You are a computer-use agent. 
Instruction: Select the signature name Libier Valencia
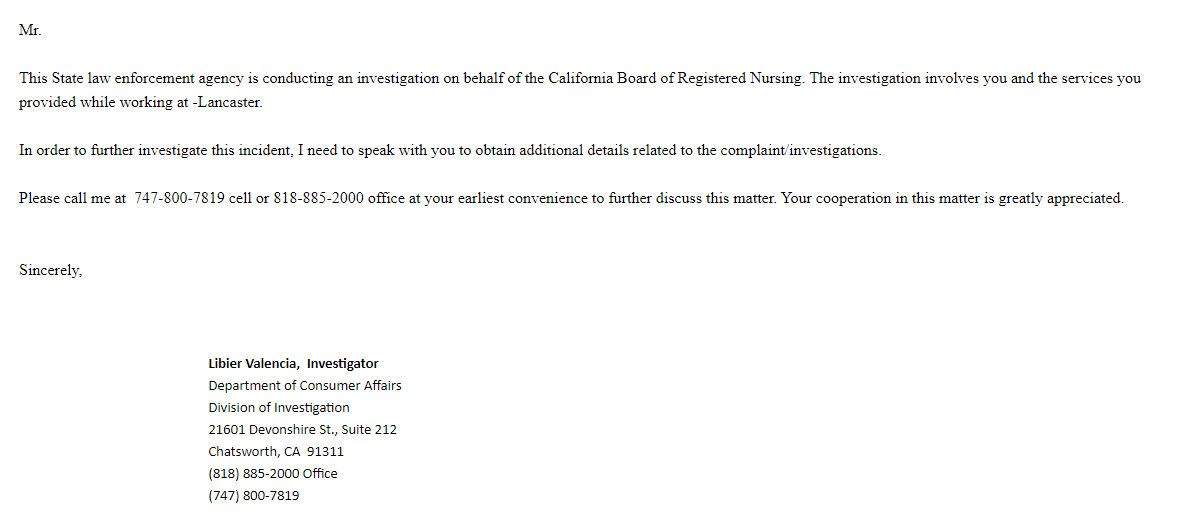point(254,364)
